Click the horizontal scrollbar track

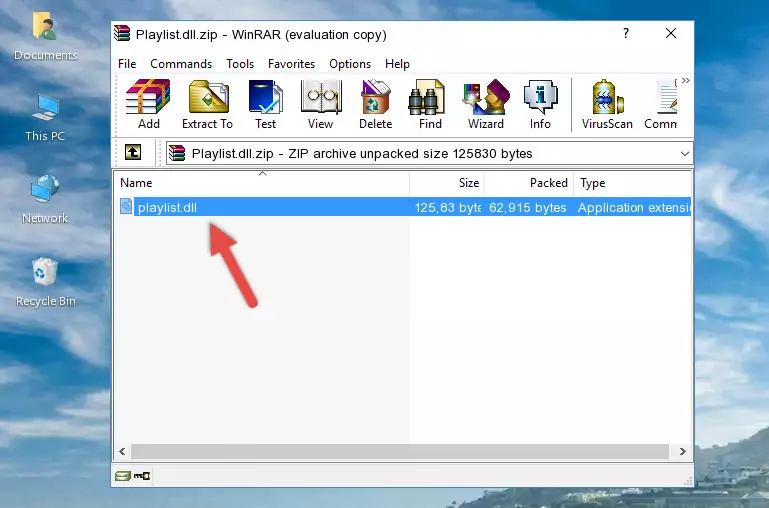click(400, 451)
